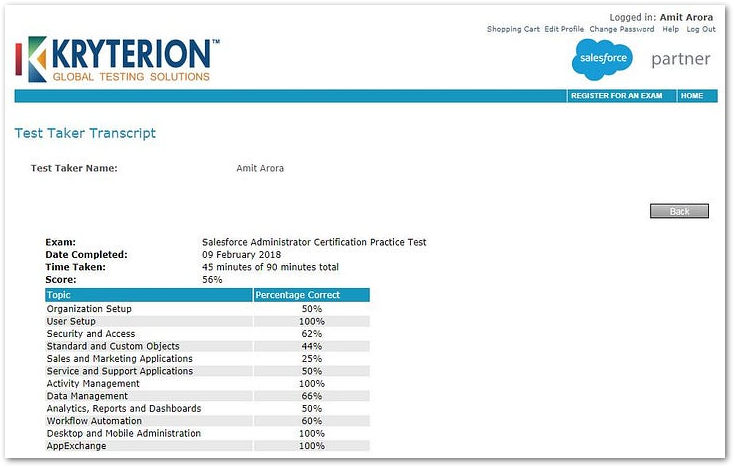The width and height of the screenshot is (734, 467).
Task: Click the date 09 February 2018
Action: point(242,255)
